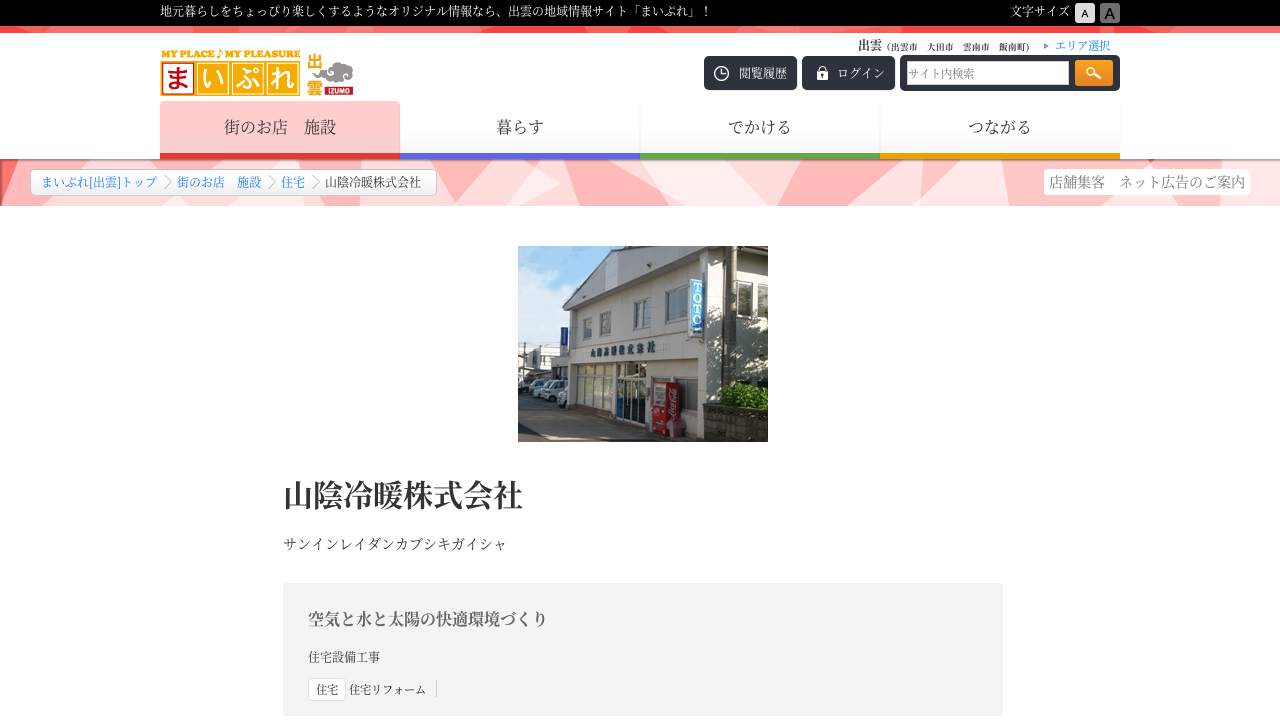Switch to the 暮らす tab
1280x720 pixels.
point(520,128)
